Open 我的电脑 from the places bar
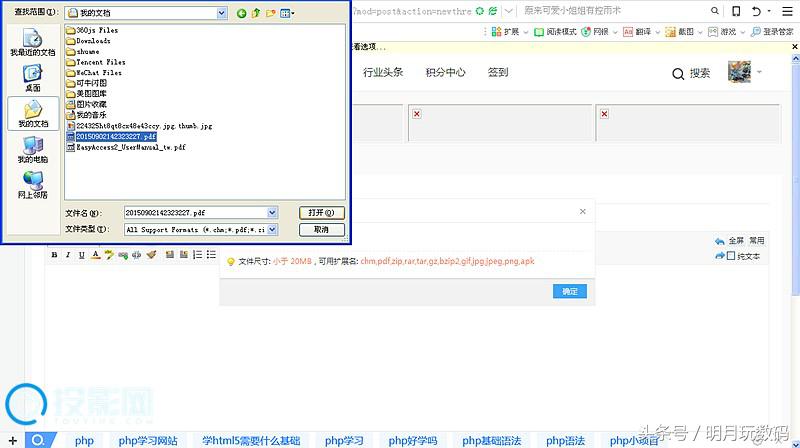 click(33, 150)
